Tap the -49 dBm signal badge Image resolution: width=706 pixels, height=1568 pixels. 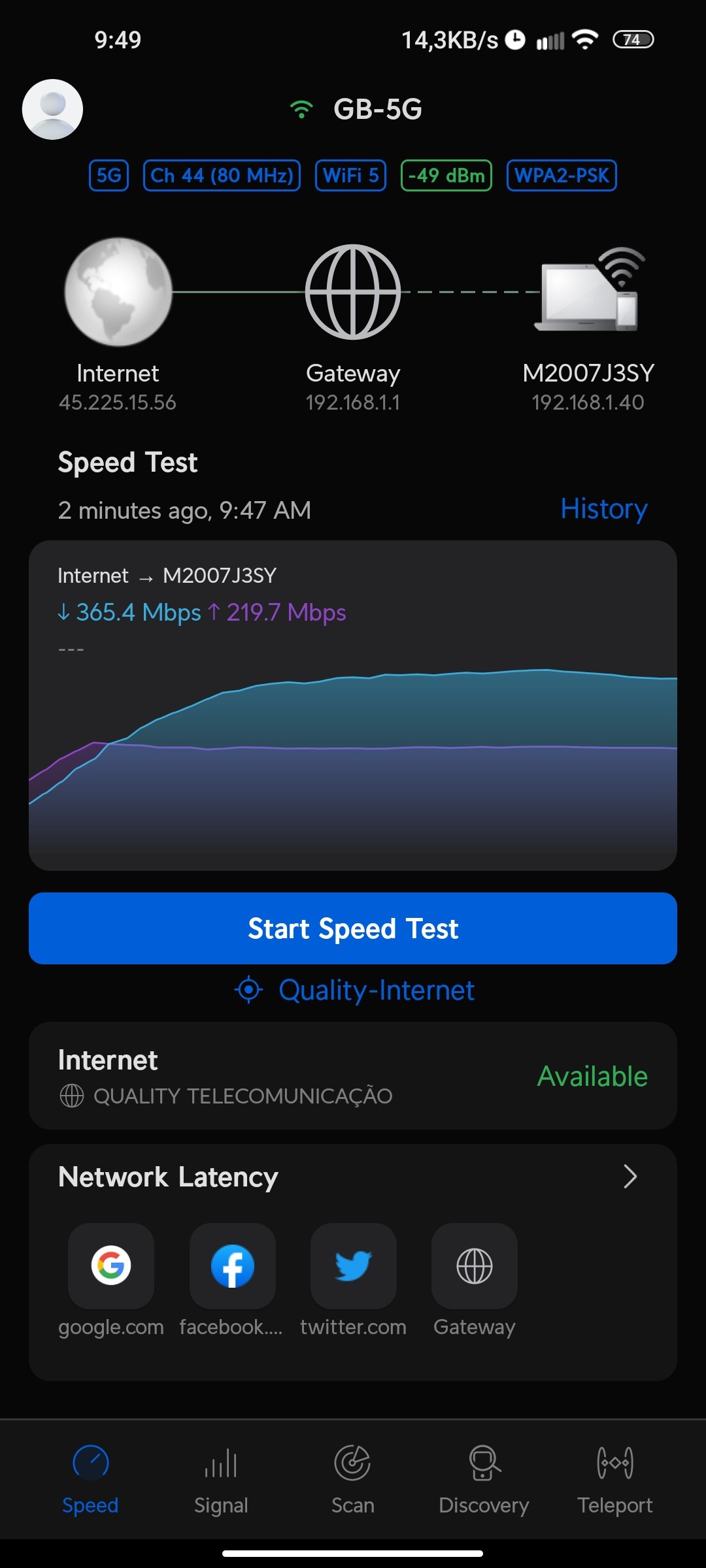point(446,175)
